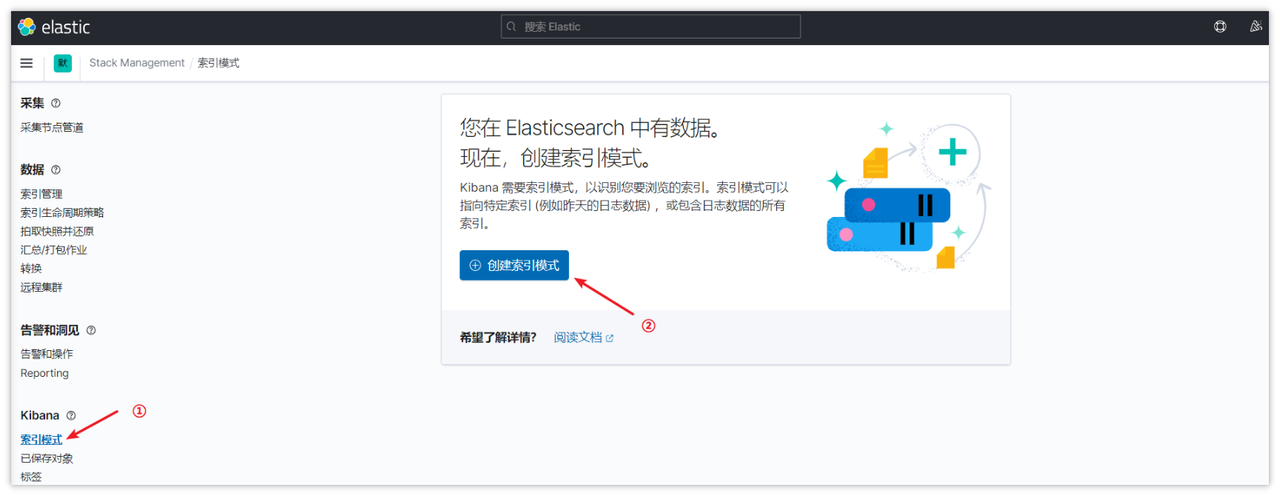Click the green space avatar icon
The image size is (1280, 496).
coord(63,63)
